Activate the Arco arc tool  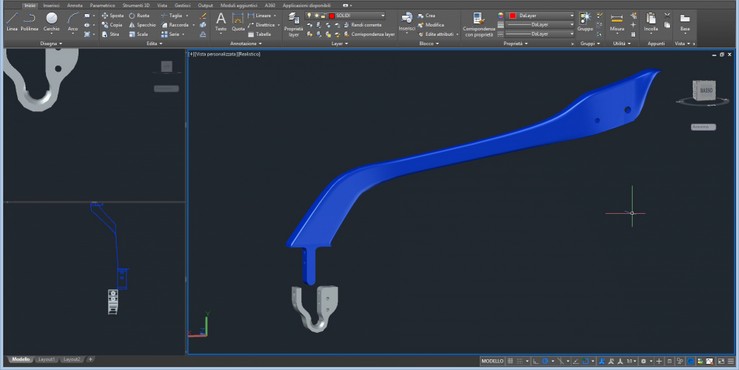tap(73, 22)
